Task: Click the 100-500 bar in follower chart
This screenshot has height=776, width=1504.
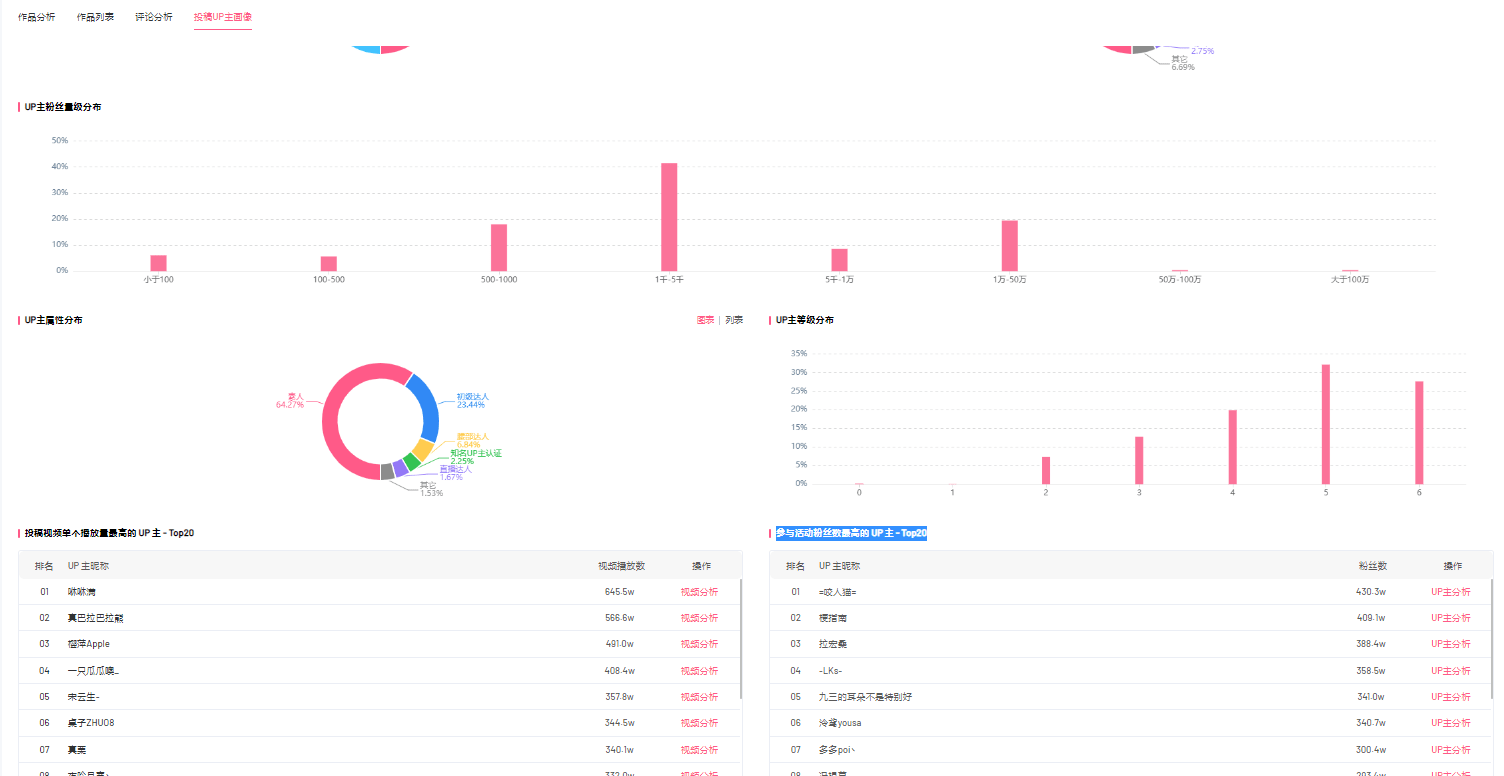Action: tap(329, 264)
